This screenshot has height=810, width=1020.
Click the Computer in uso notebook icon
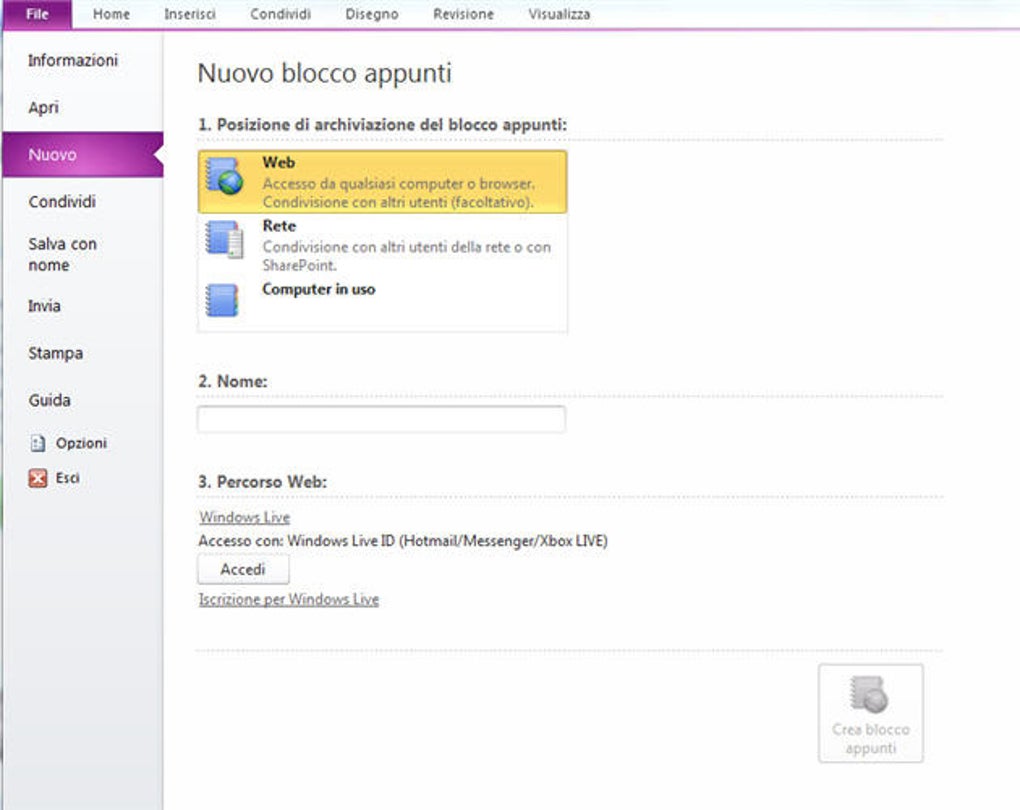tap(222, 299)
